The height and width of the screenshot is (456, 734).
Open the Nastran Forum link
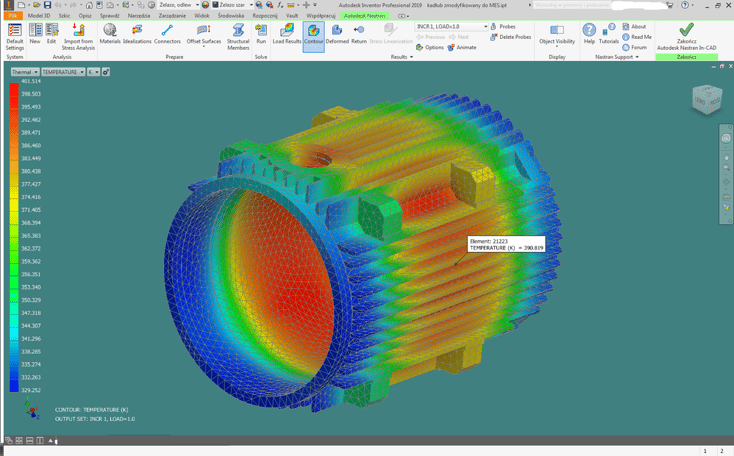[635, 47]
